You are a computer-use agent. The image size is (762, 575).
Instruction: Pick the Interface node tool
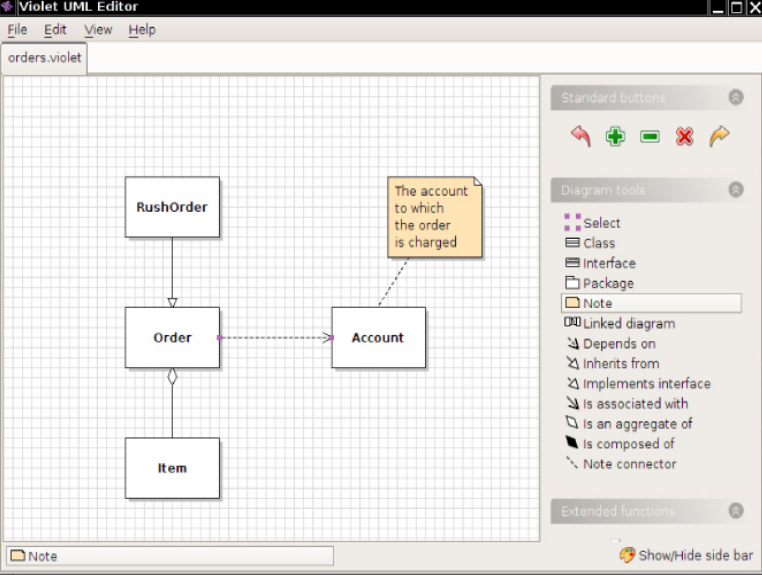[x=608, y=263]
